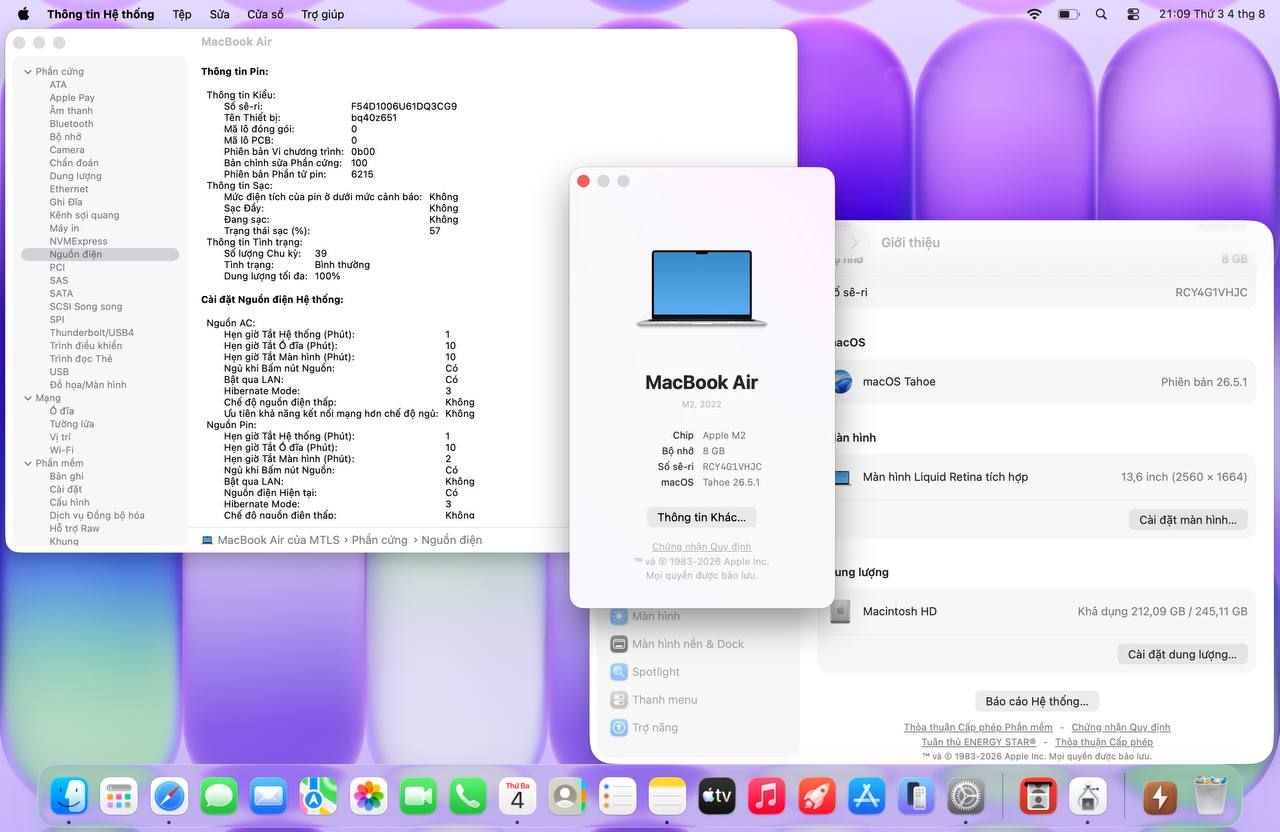Screen dimensions: 1280x832
Task: Open the Apple menu
Action: (23, 14)
